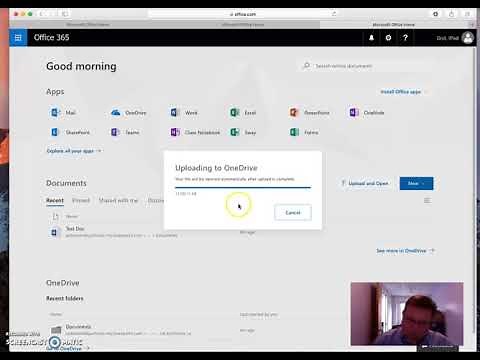480x360 pixels.
Task: Click the Safari share icon
Action: (x=451, y=14)
